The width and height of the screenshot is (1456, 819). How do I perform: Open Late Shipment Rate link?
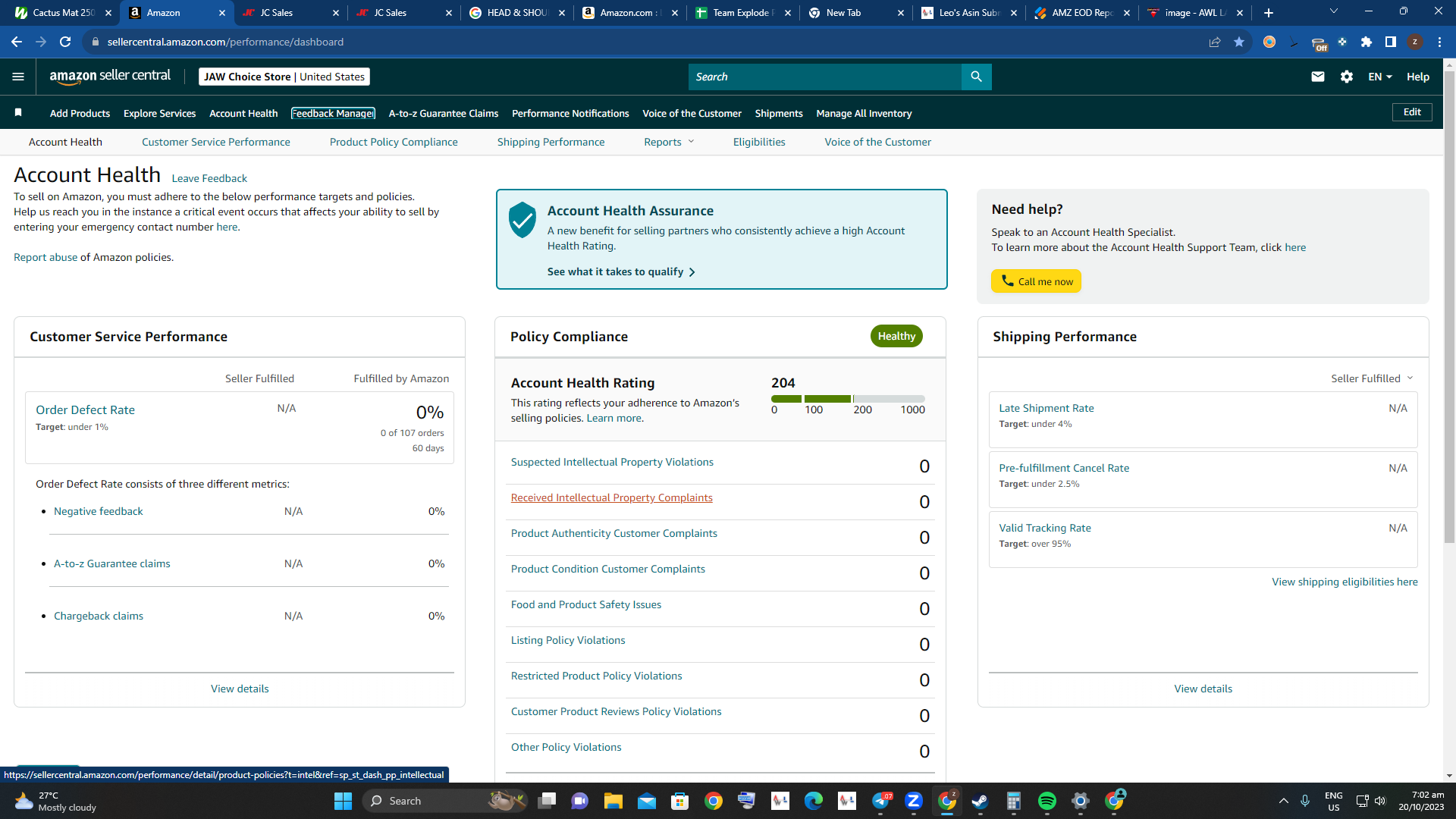coord(1046,408)
